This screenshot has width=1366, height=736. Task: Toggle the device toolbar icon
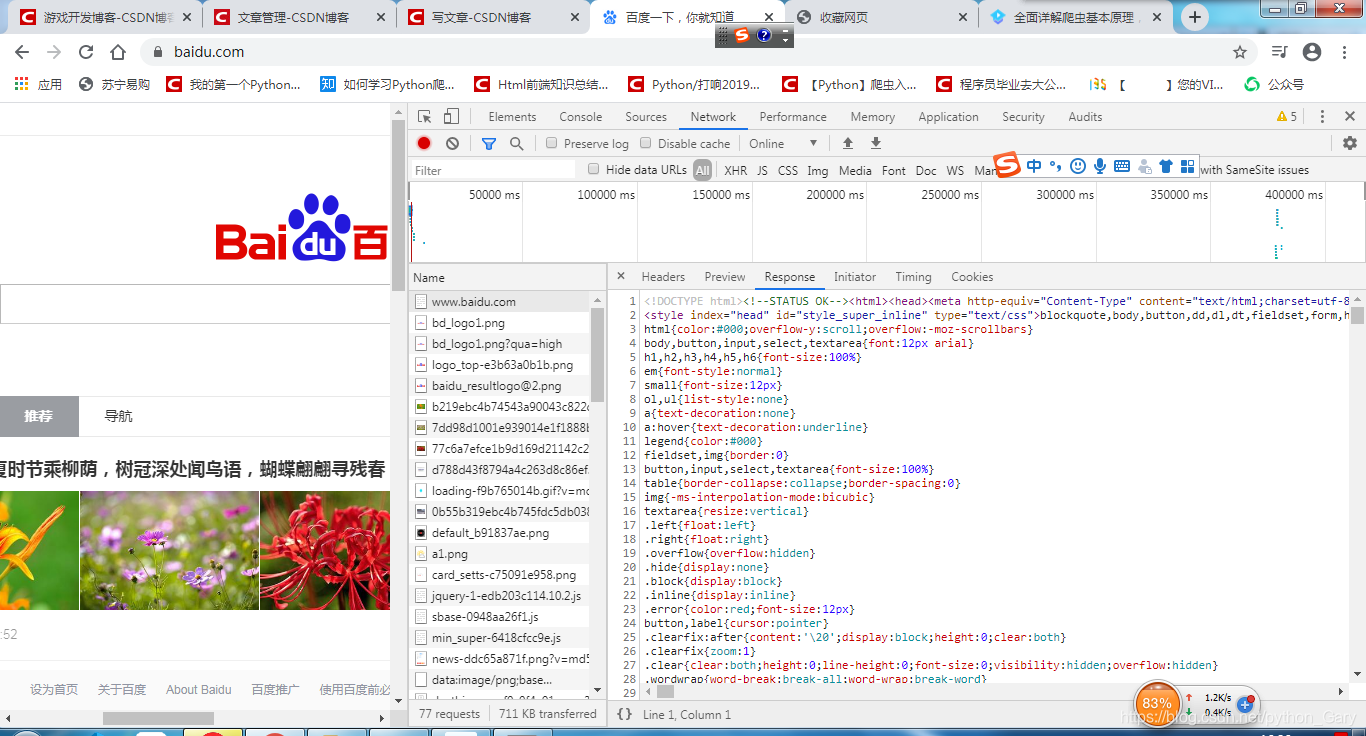click(451, 117)
